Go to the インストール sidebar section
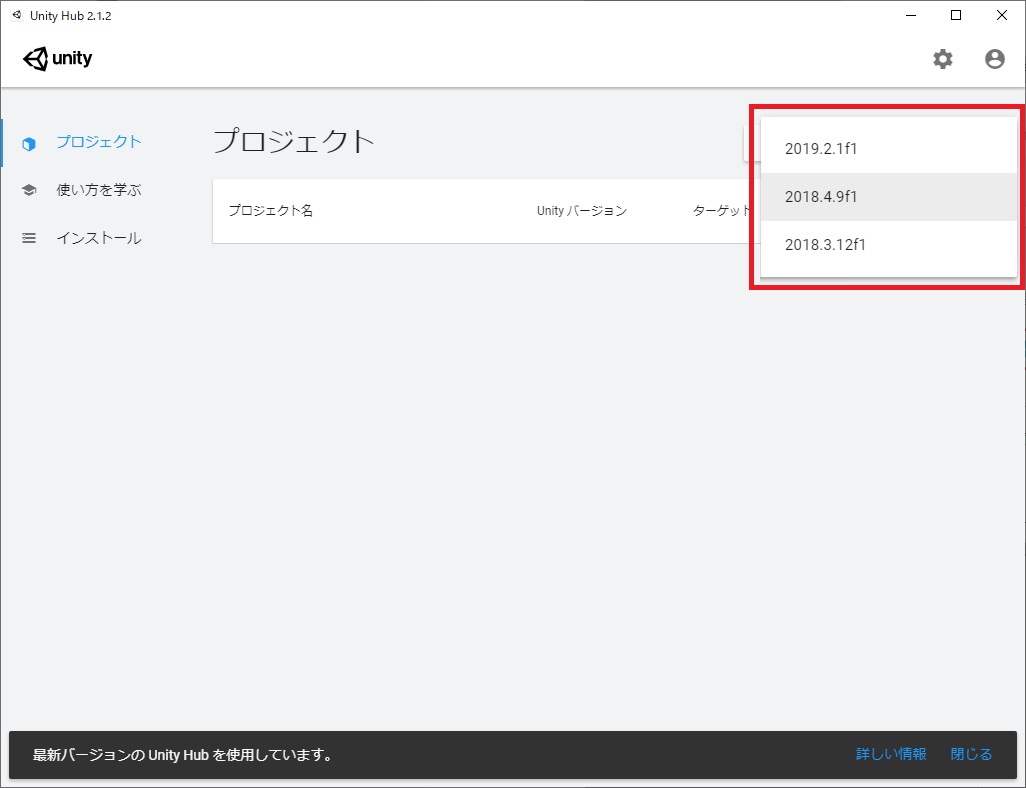 [99, 238]
